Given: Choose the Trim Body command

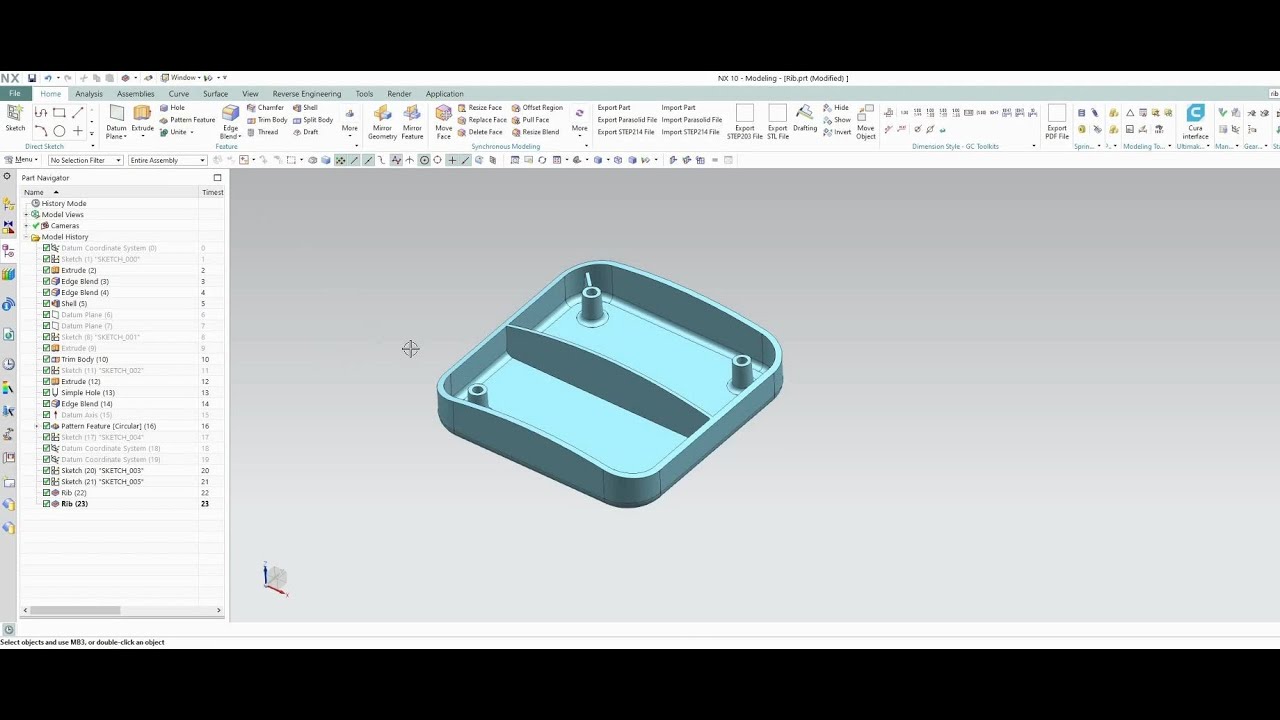Looking at the screenshot, I should pyautogui.click(x=267, y=120).
